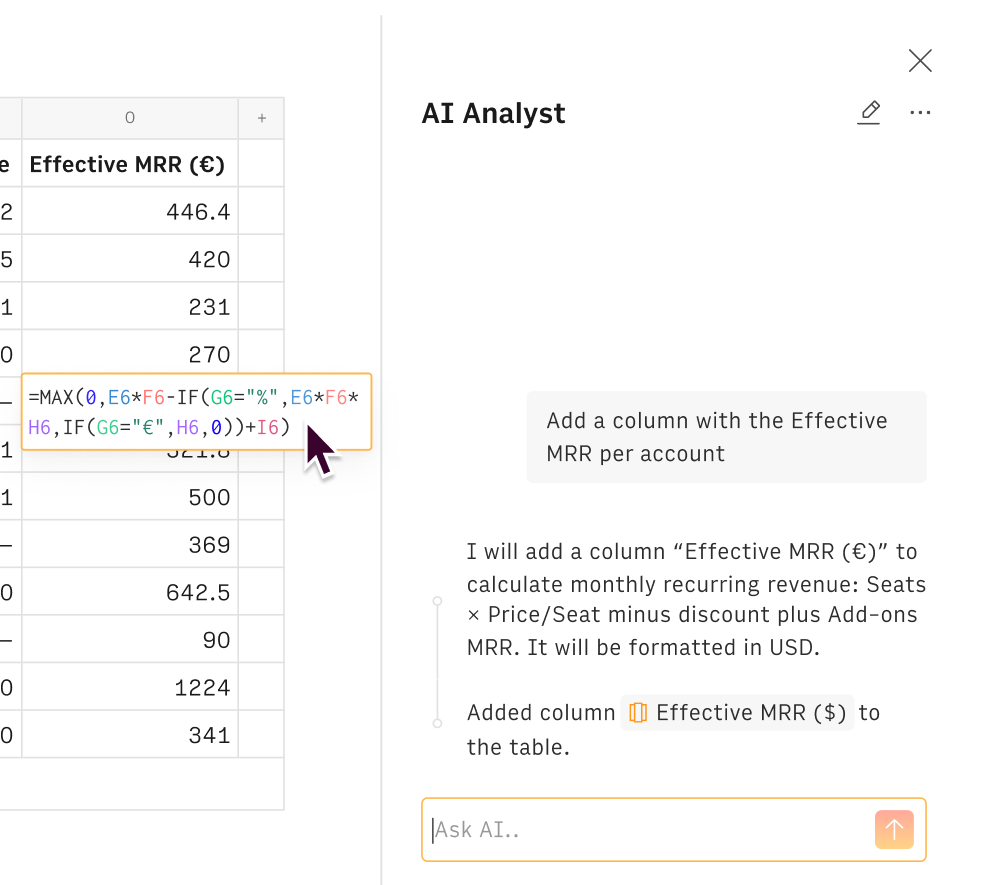Open the three-dot more options menu
The width and height of the screenshot is (981, 885).
(x=920, y=113)
